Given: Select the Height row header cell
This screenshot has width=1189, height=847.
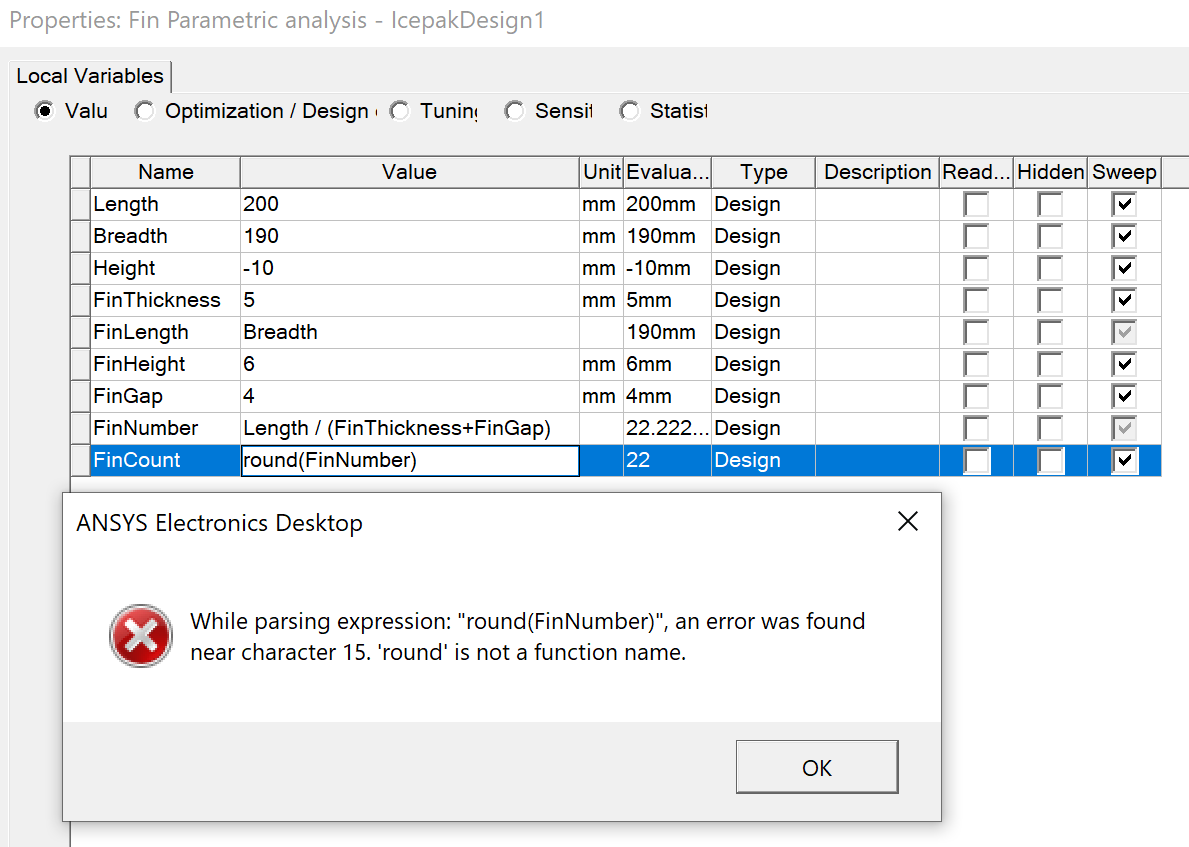Looking at the screenshot, I should click(x=80, y=269).
